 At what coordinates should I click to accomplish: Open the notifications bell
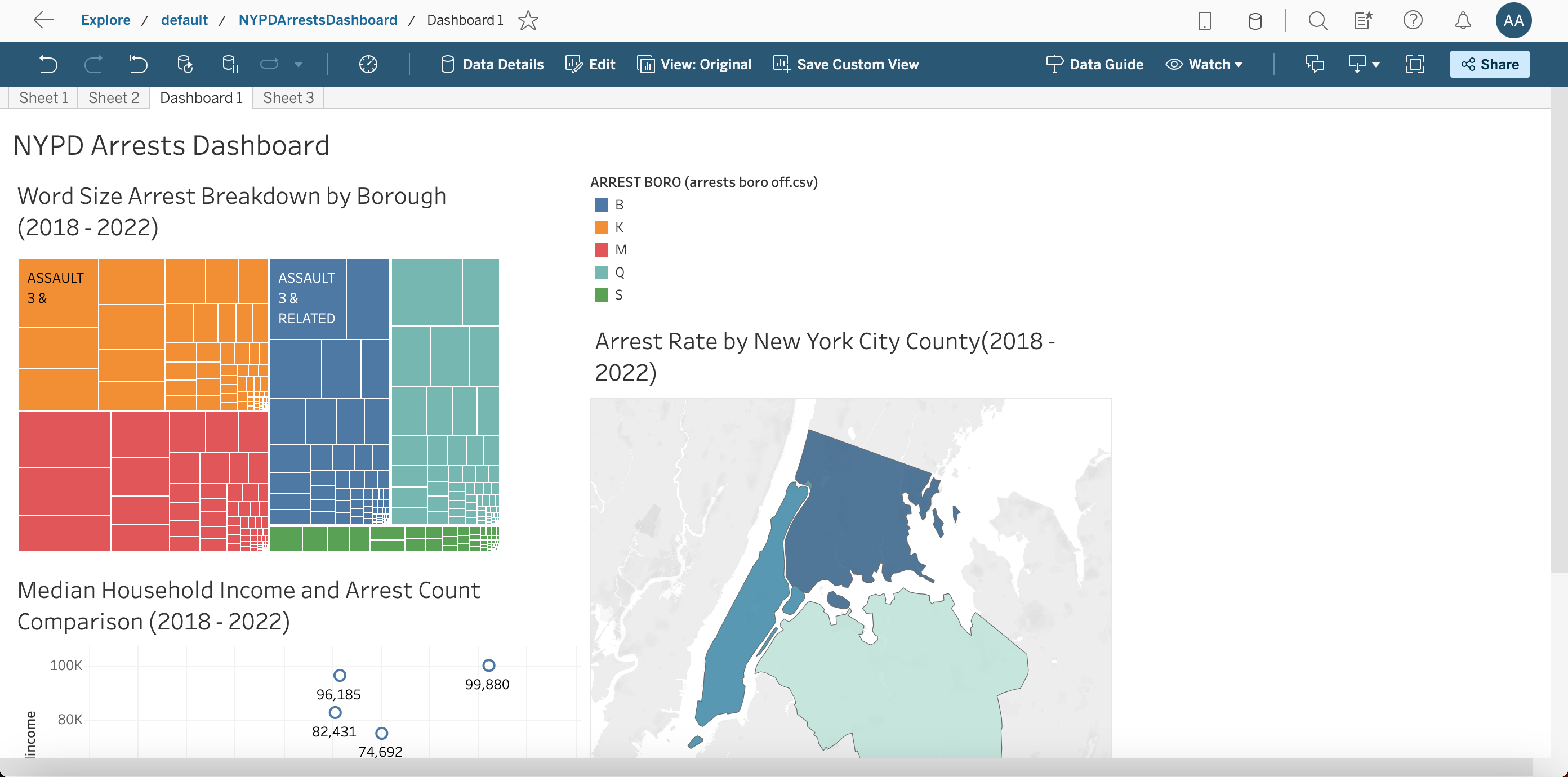coord(1463,21)
